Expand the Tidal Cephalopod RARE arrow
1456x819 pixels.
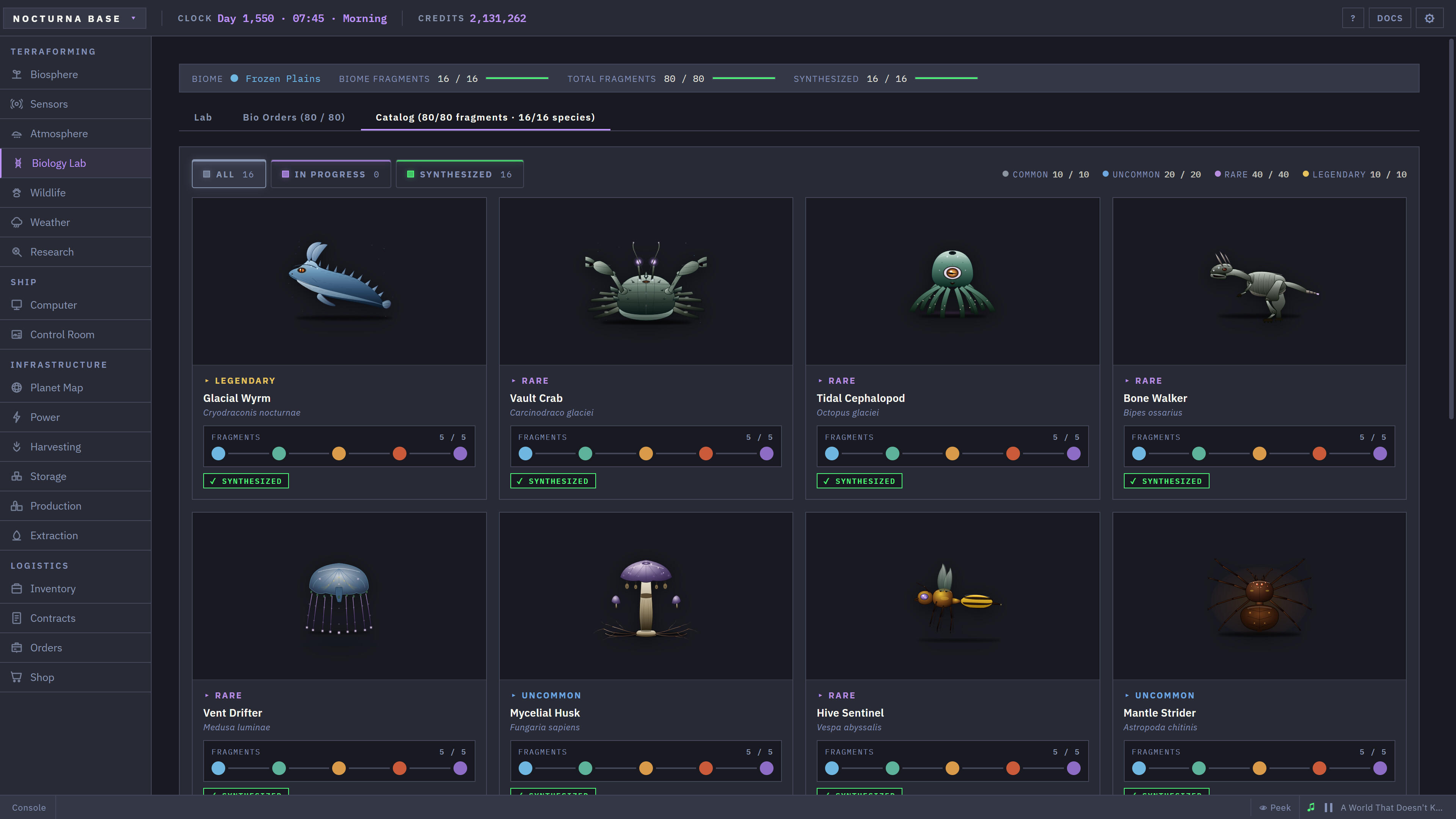pos(820,380)
